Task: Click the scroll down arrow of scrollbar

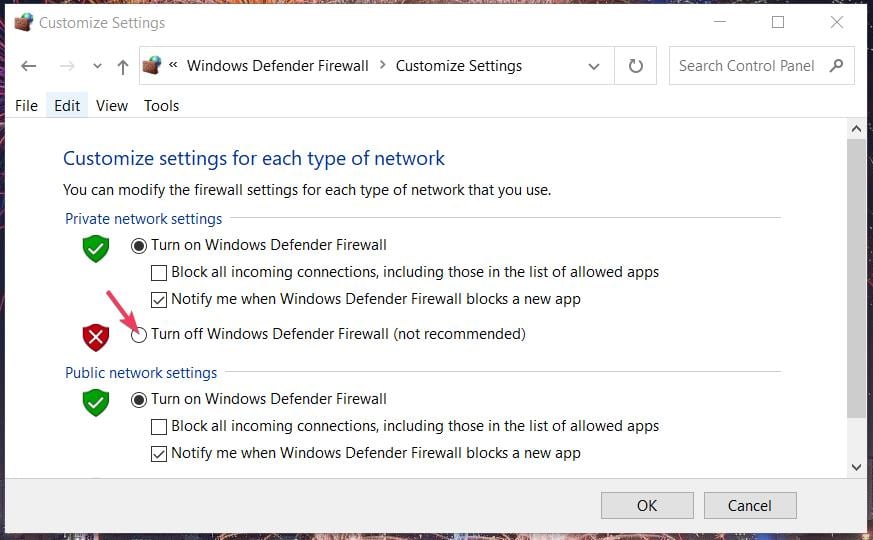Action: pos(856,468)
